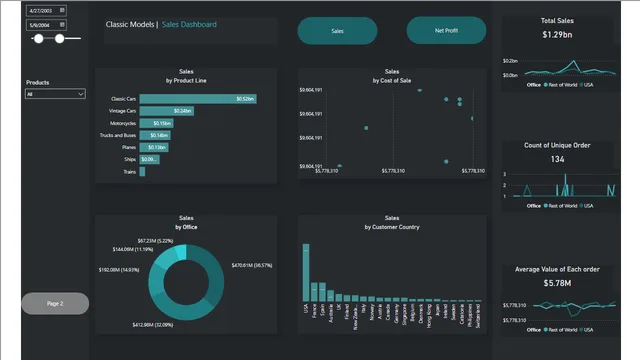Select the Trains bar
640x360 pixels.
(142, 172)
